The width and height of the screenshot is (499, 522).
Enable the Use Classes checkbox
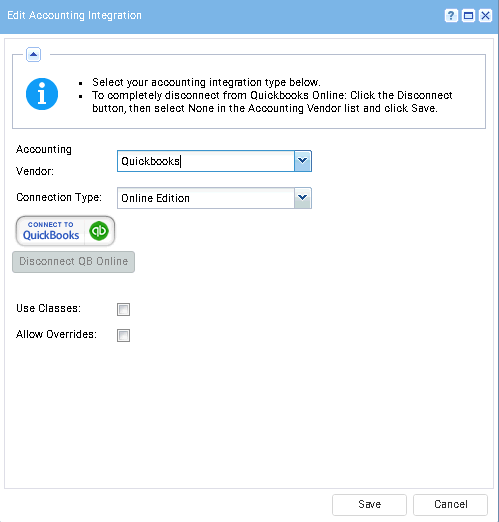click(123, 309)
